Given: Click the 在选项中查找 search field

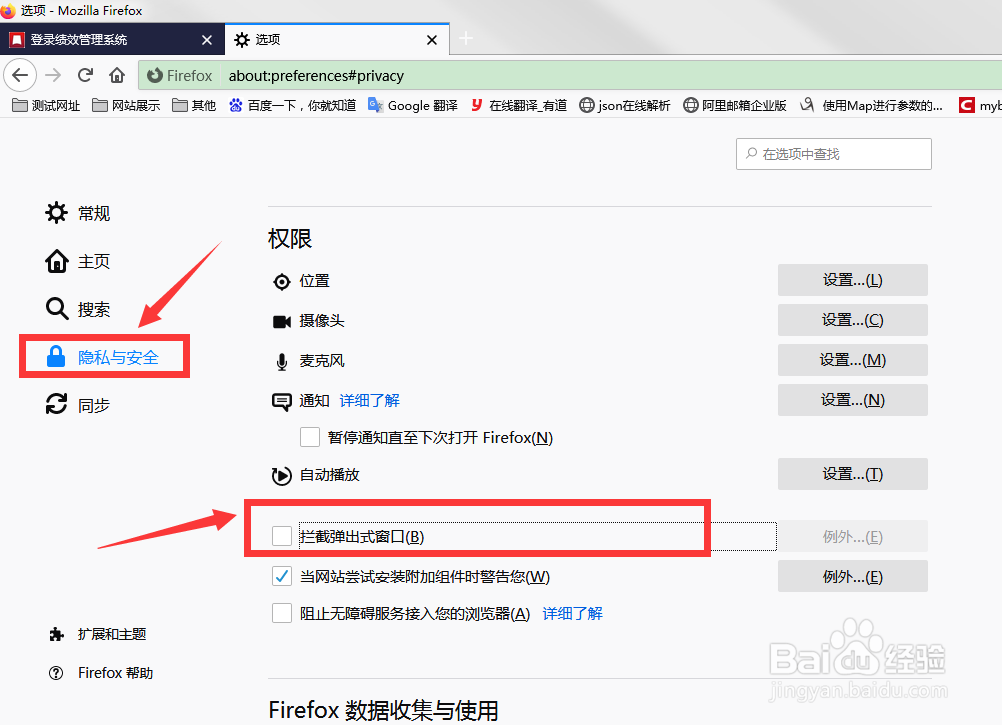Looking at the screenshot, I should (x=833, y=154).
